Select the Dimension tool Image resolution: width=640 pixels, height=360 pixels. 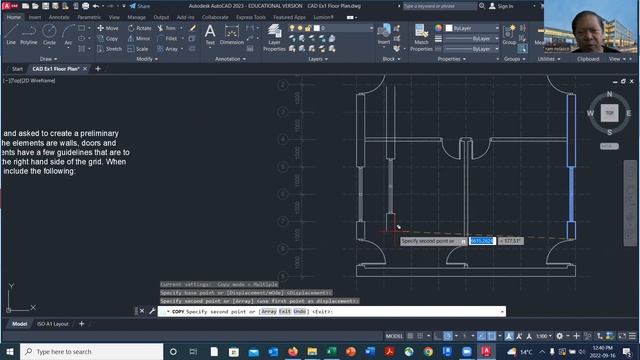[231, 34]
